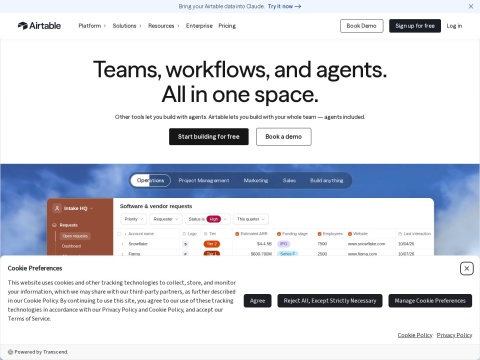Select Open requests in sidebar
This screenshot has height=360, width=480.
pos(75,236)
